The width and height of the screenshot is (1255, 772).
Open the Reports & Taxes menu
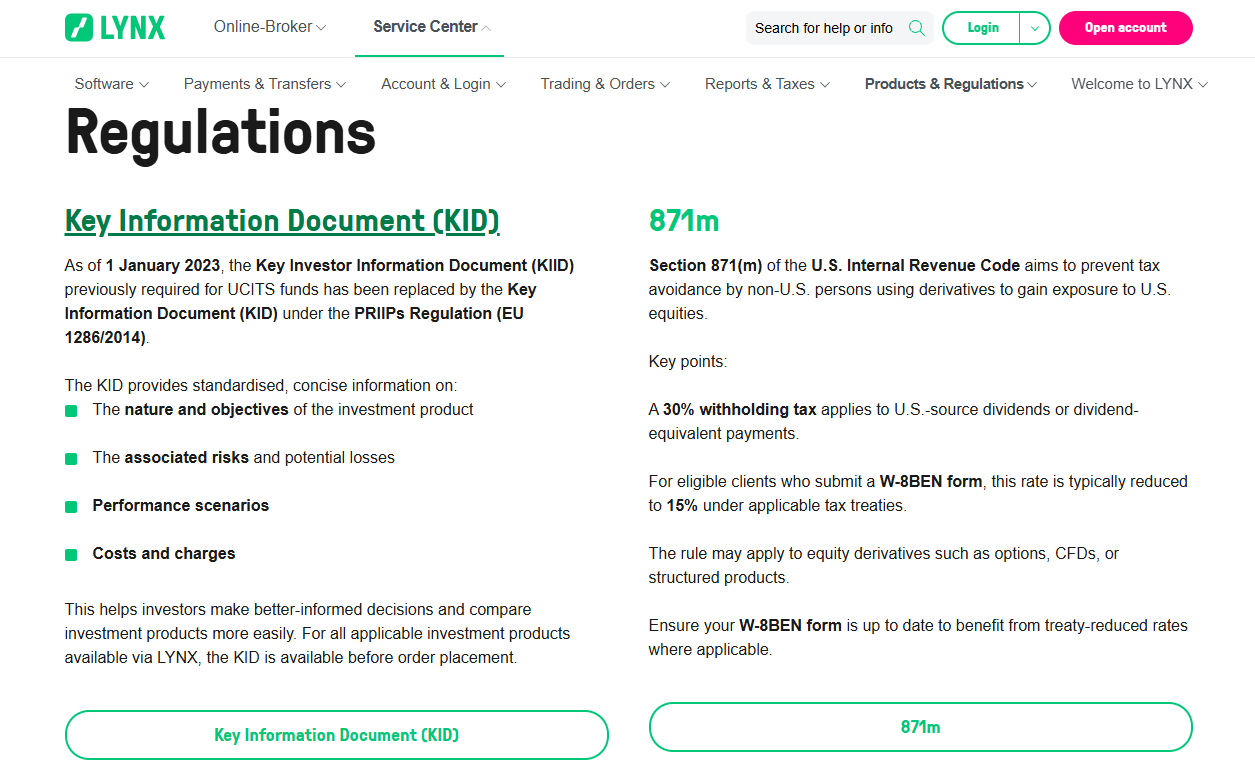pyautogui.click(x=767, y=84)
